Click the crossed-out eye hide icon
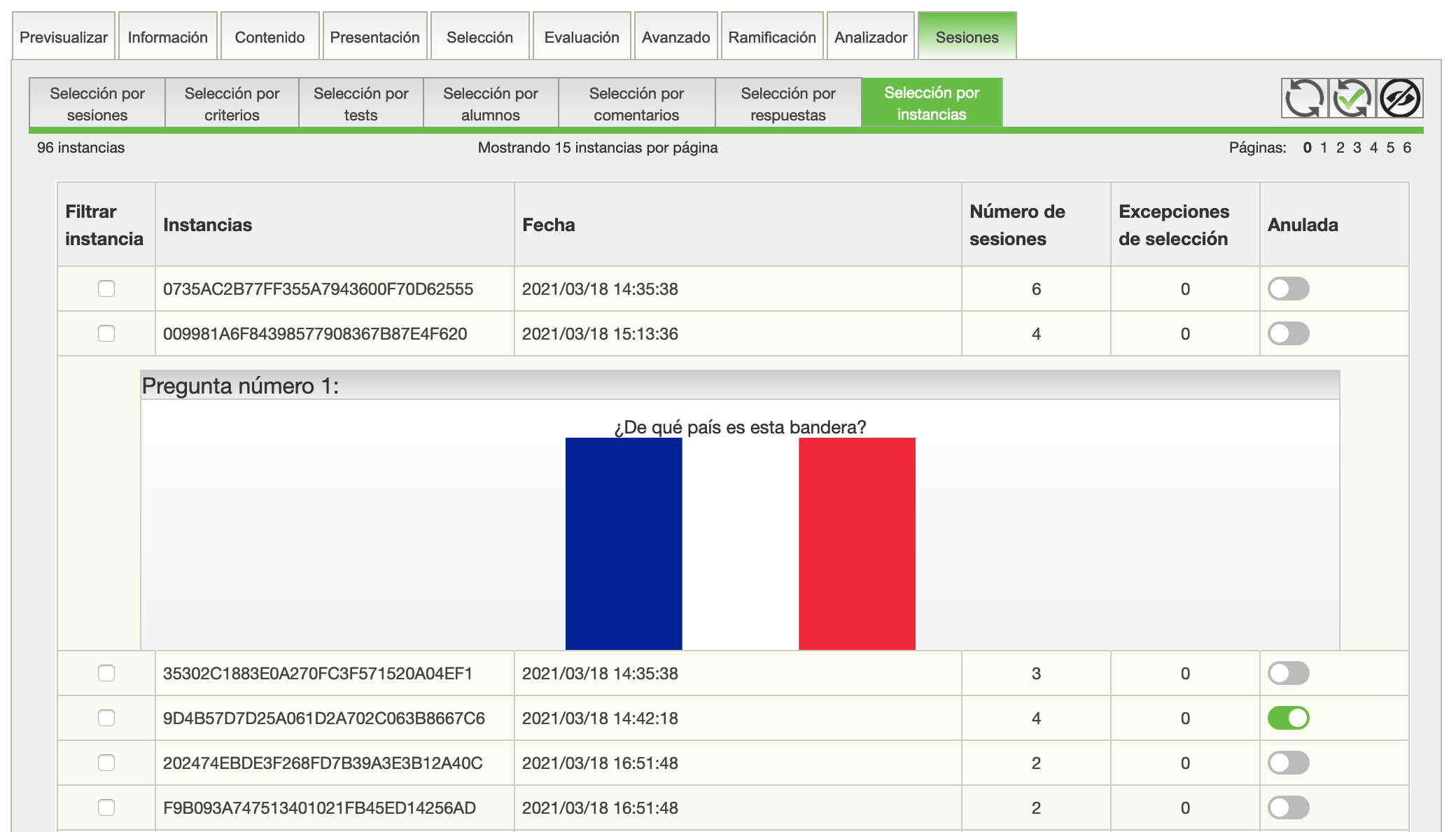Screen dimensions: 1456x832 pyautogui.click(x=1399, y=98)
